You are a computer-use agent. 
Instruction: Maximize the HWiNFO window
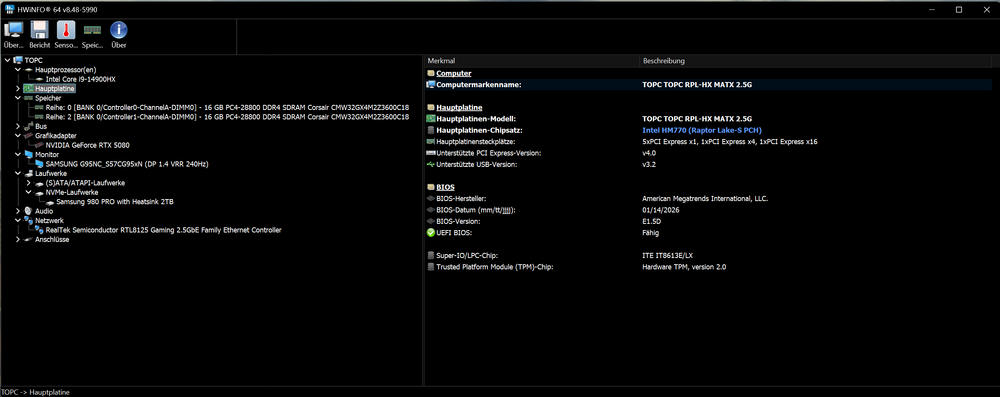click(959, 10)
